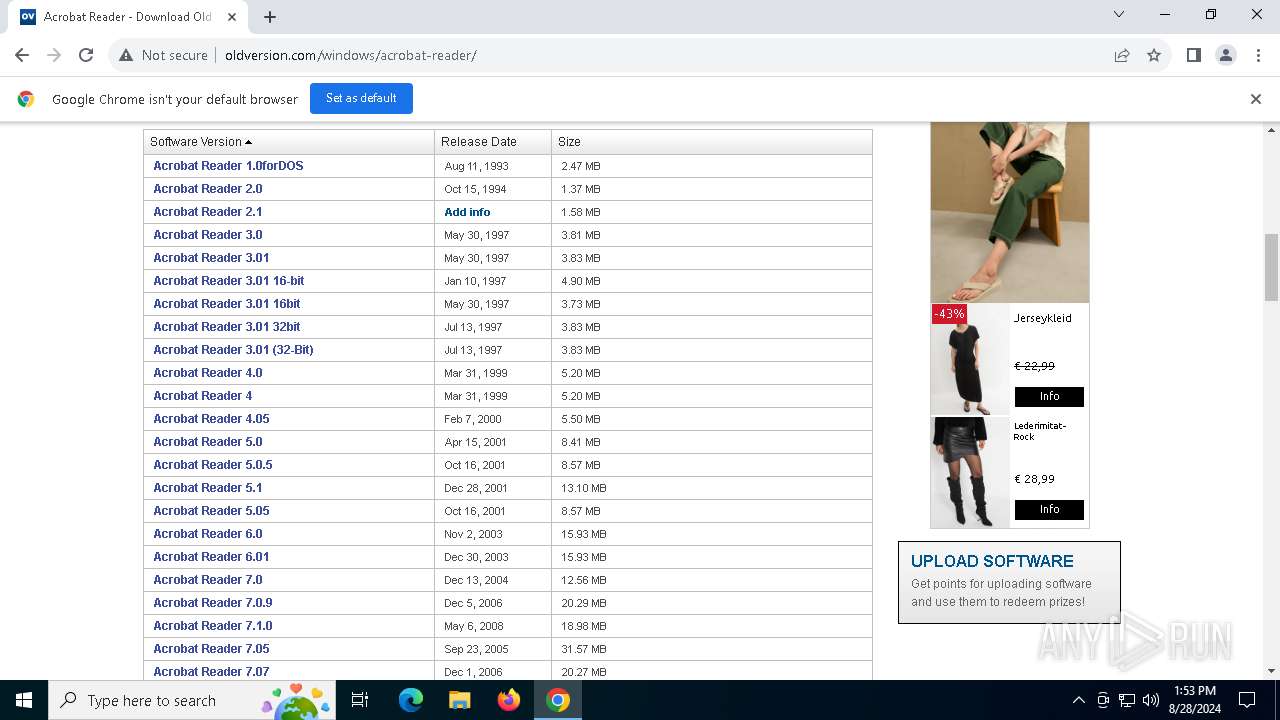Image resolution: width=1280 pixels, height=720 pixels.
Task: Go back to the previous page
Action: (22, 55)
